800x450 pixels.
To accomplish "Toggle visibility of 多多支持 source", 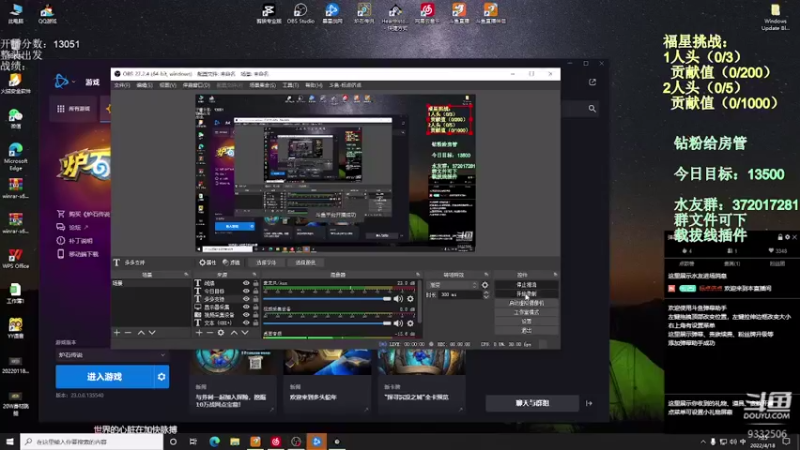I will pos(246,299).
